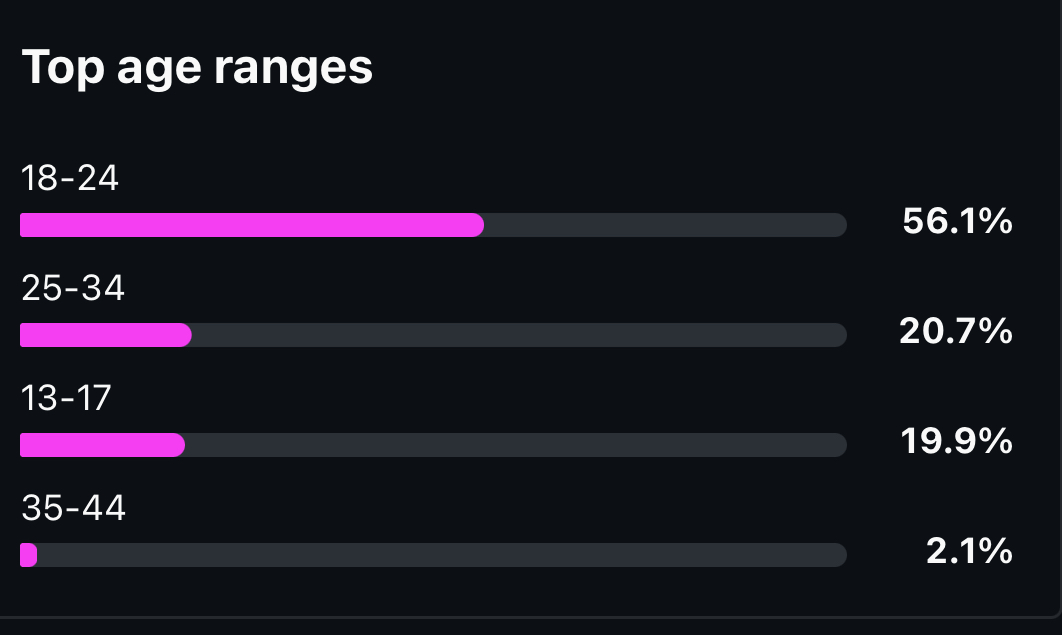1062x635 pixels.
Task: Click the 19.9% percentage value
Action: pos(956,441)
